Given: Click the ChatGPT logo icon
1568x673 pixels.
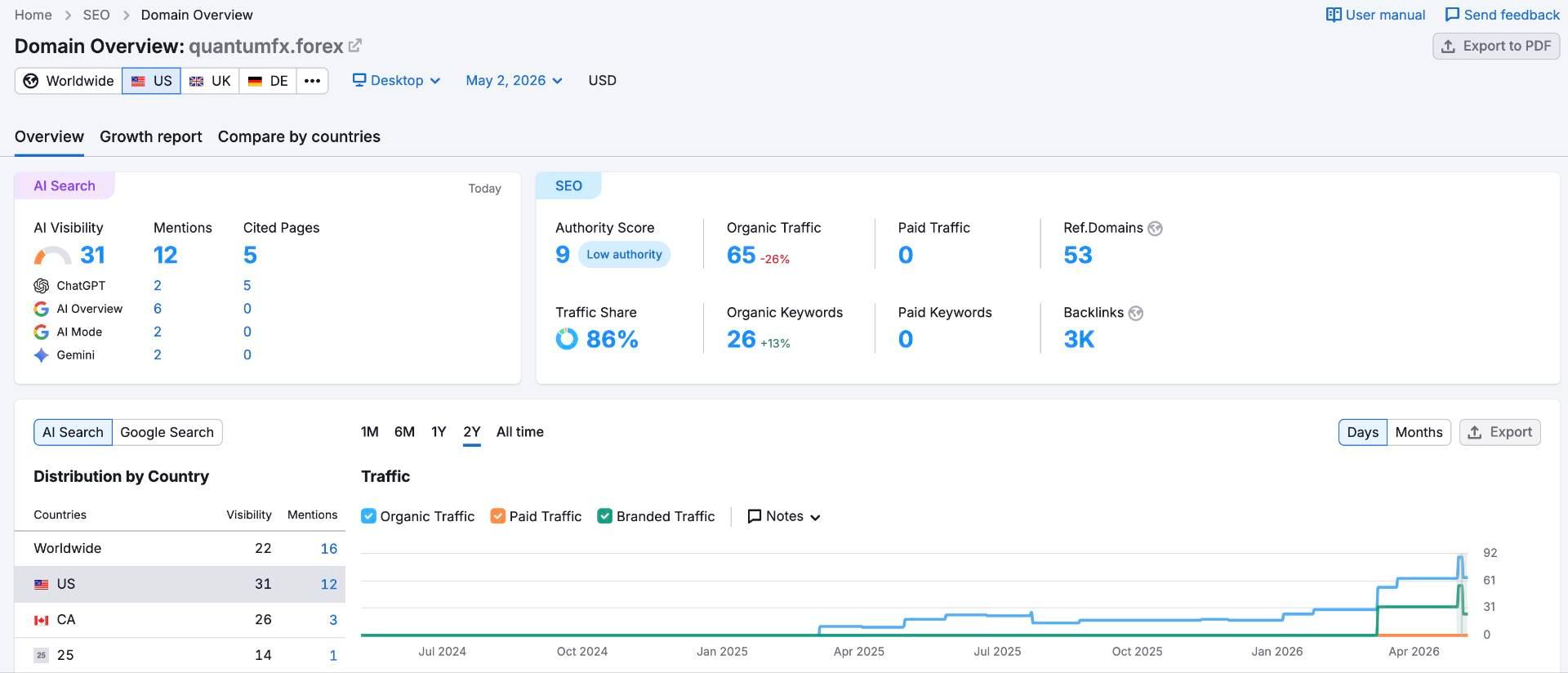Looking at the screenshot, I should pyautogui.click(x=42, y=286).
